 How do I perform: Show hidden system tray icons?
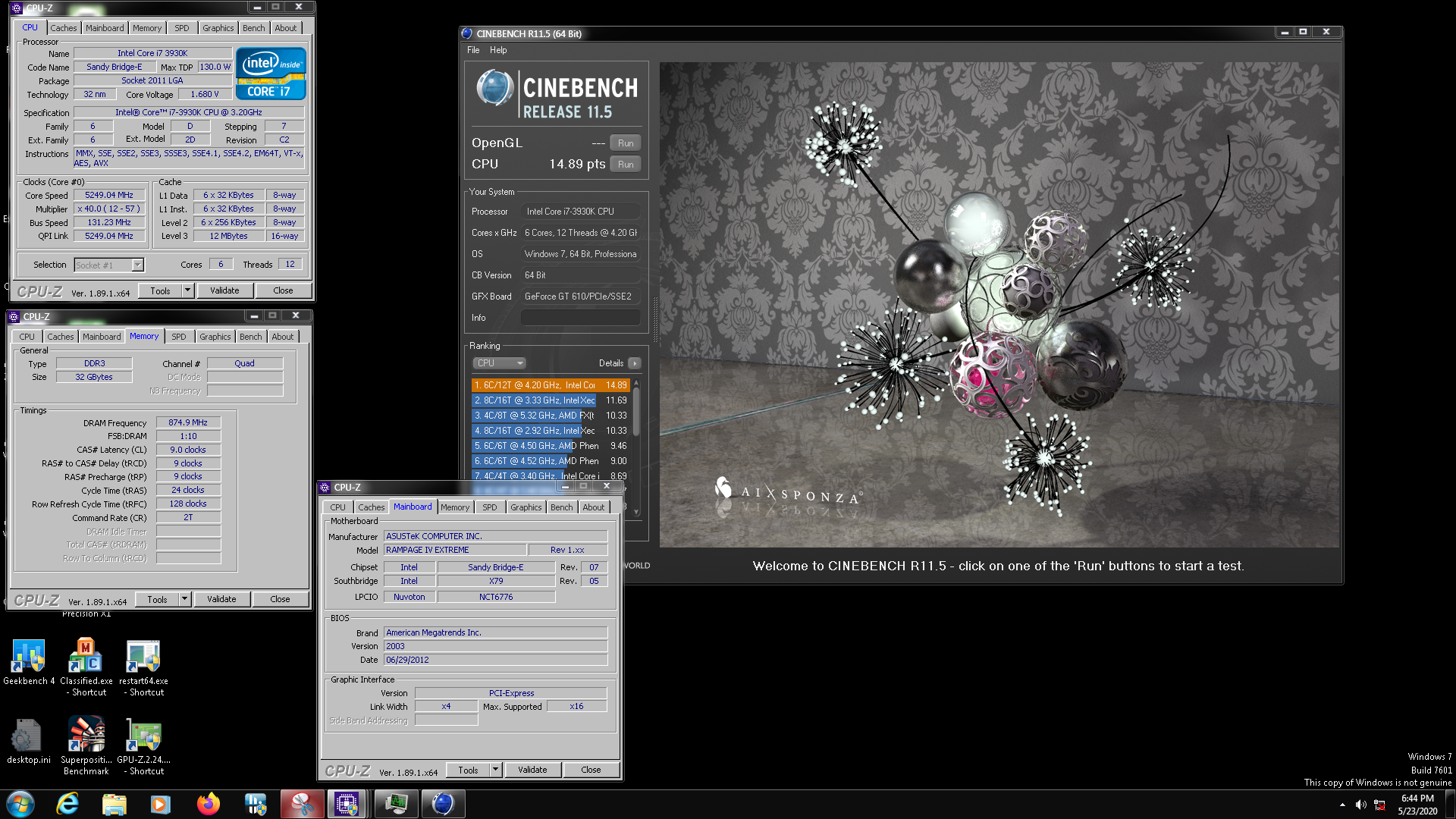(1342, 805)
